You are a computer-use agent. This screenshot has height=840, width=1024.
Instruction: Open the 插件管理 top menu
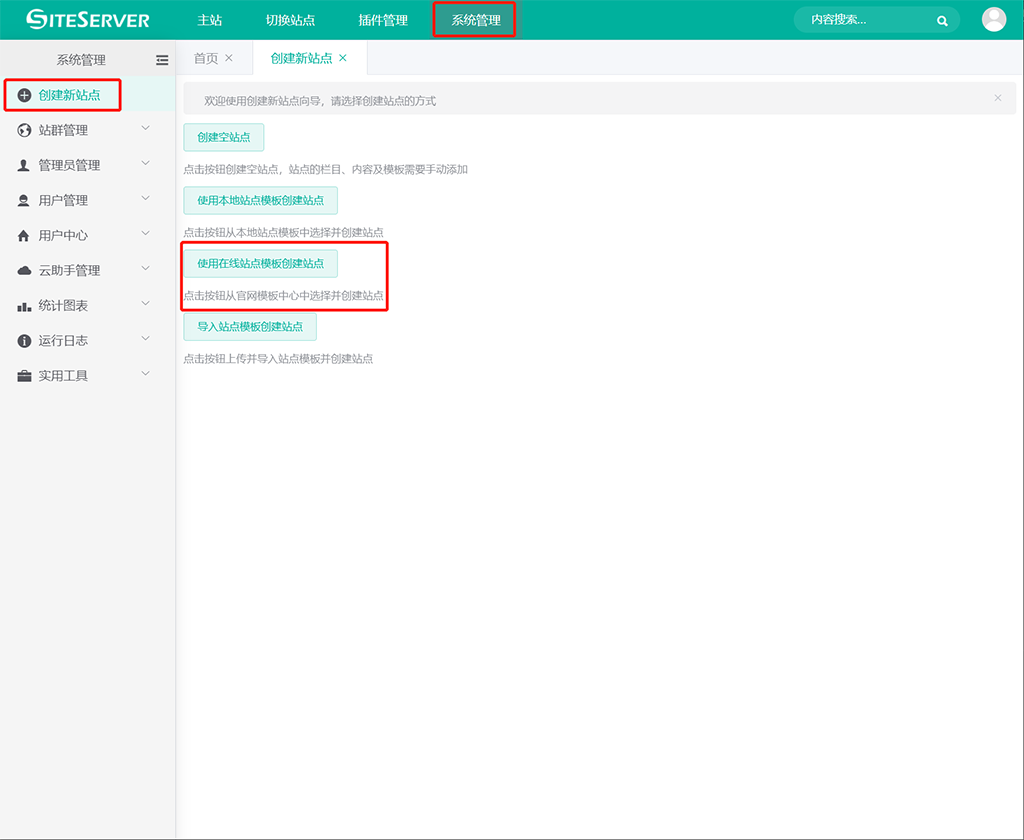pyautogui.click(x=383, y=20)
